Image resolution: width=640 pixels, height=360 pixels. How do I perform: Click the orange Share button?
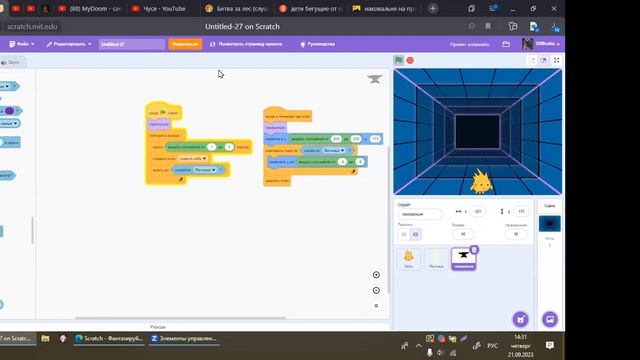click(185, 44)
